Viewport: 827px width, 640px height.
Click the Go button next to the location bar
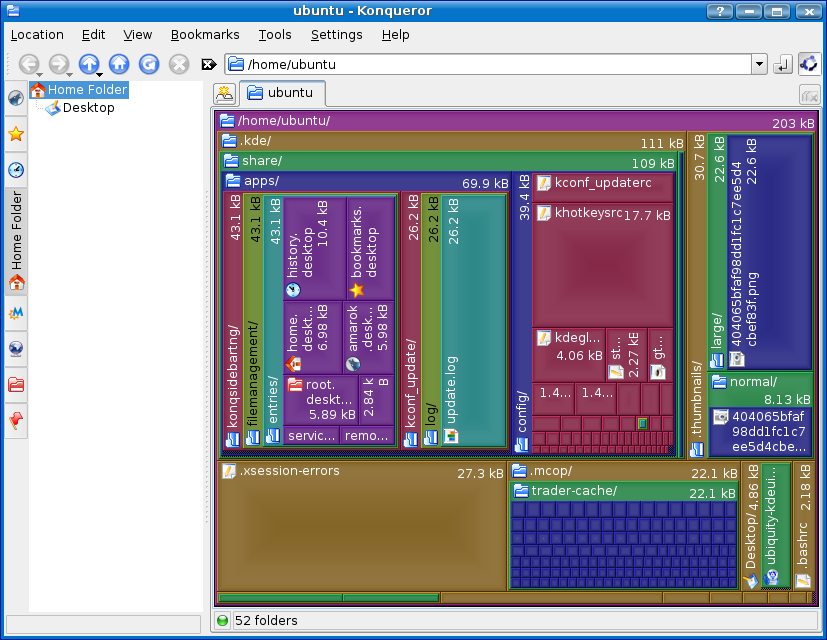782,65
